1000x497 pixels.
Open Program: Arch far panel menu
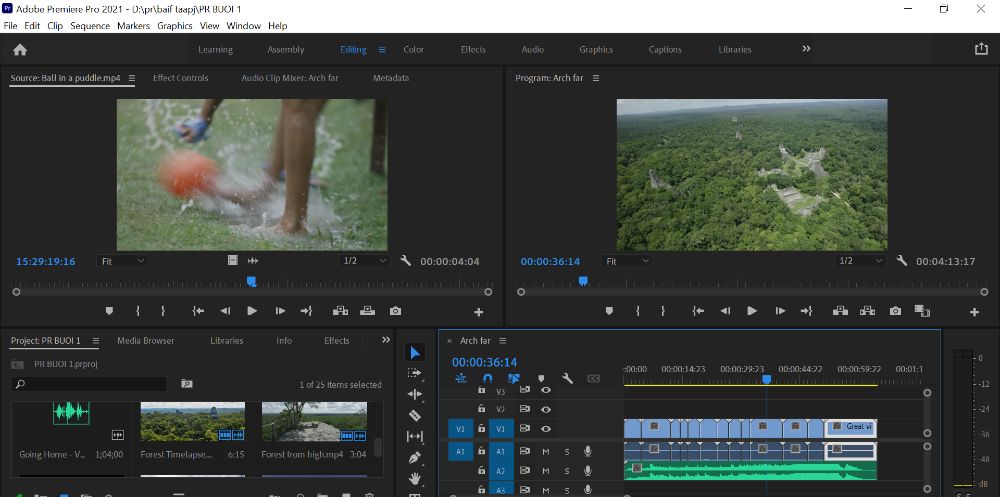(x=596, y=78)
